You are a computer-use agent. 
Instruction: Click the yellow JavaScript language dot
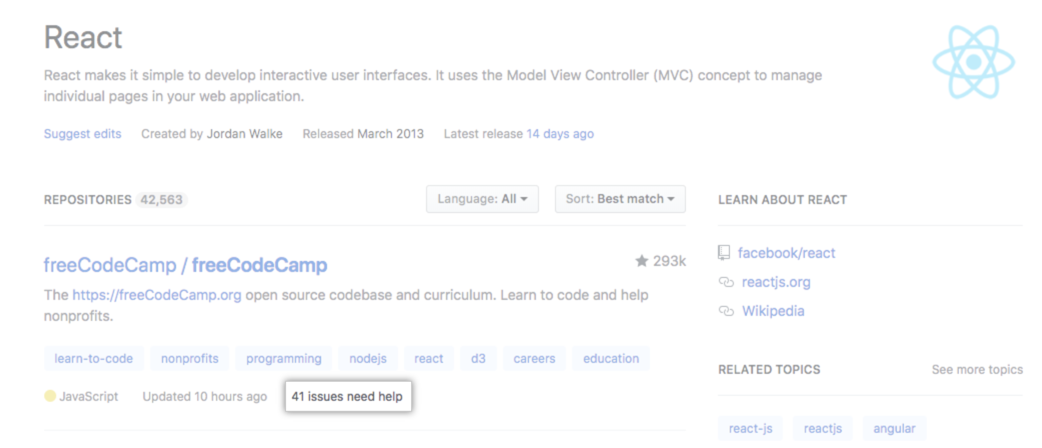click(x=50, y=397)
